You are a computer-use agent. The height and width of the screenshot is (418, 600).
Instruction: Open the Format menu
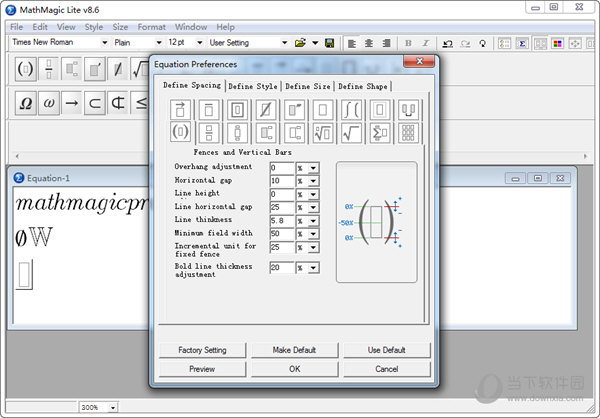(x=152, y=27)
